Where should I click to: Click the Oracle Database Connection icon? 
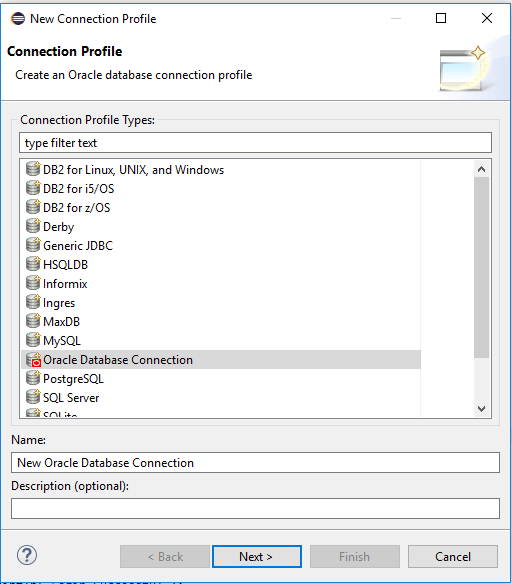[x=33, y=360]
